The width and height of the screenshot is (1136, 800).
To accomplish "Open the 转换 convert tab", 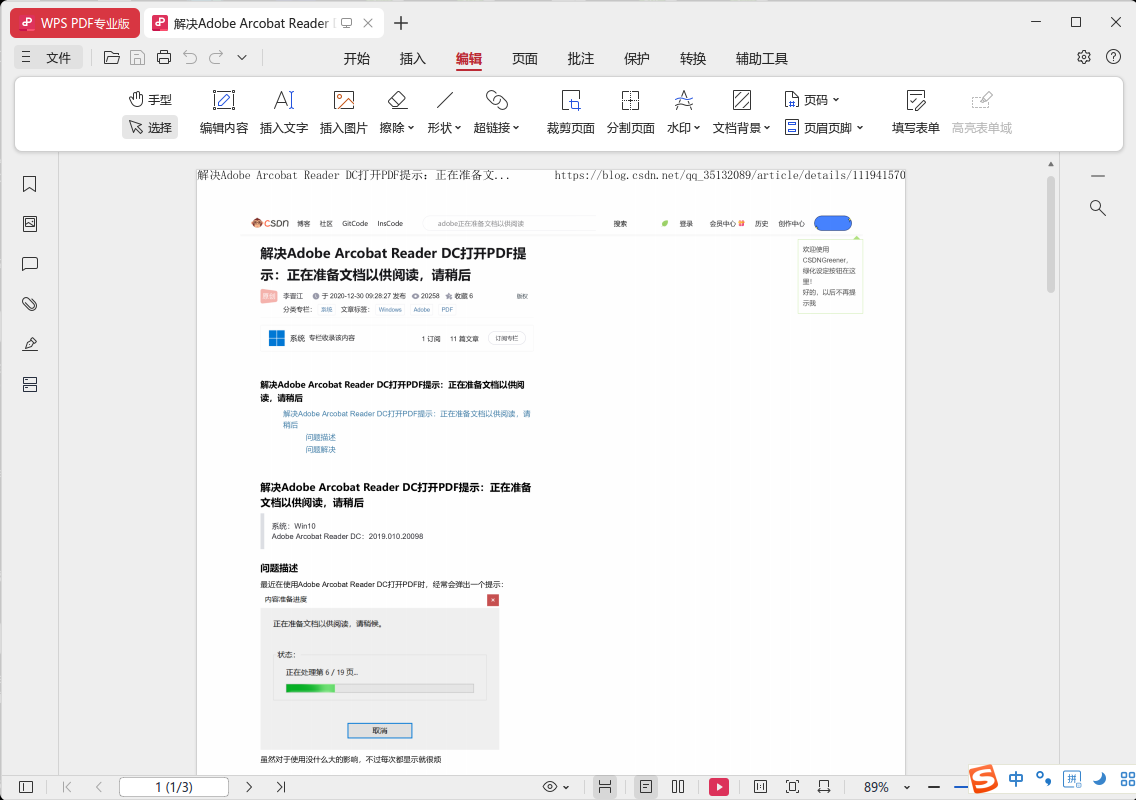I will point(693,59).
